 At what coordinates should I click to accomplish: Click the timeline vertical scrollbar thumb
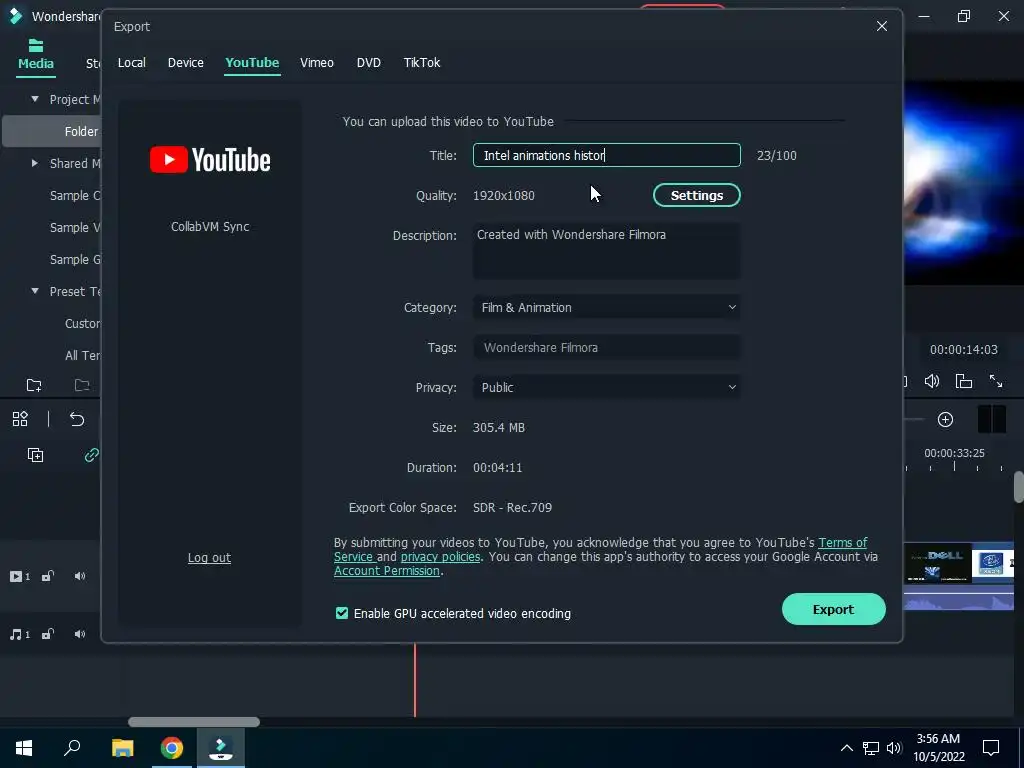[x=1018, y=487]
